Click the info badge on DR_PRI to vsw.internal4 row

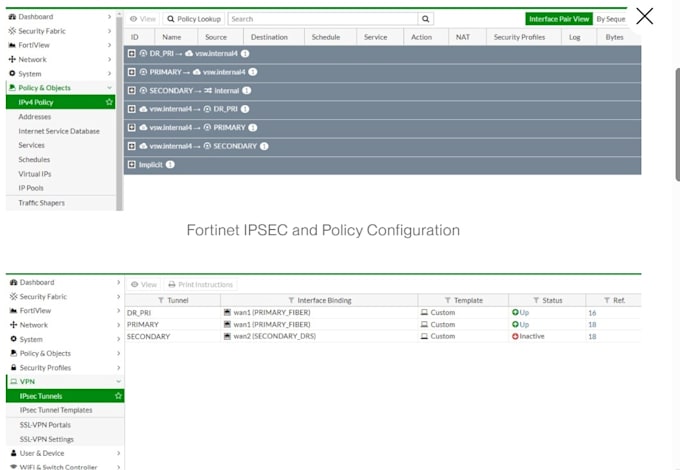(x=245, y=53)
